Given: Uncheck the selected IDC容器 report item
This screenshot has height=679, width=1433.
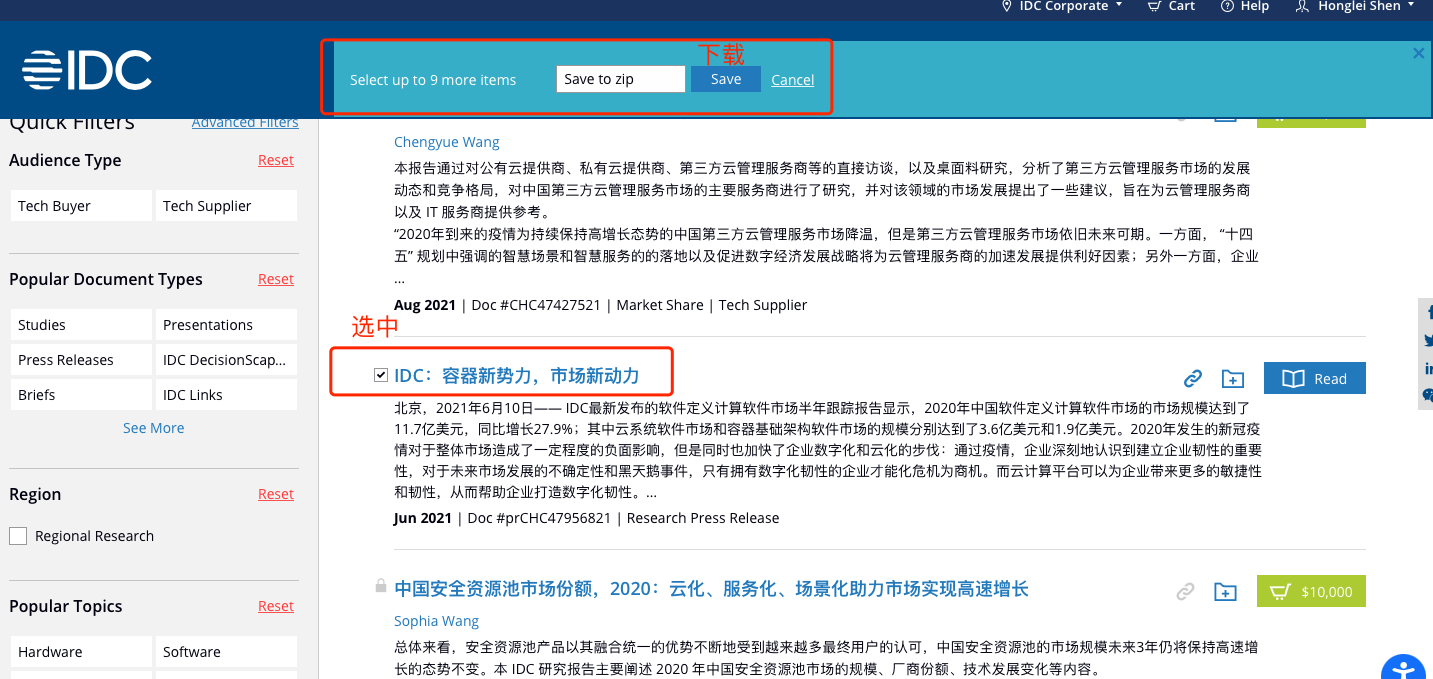Looking at the screenshot, I should point(381,374).
